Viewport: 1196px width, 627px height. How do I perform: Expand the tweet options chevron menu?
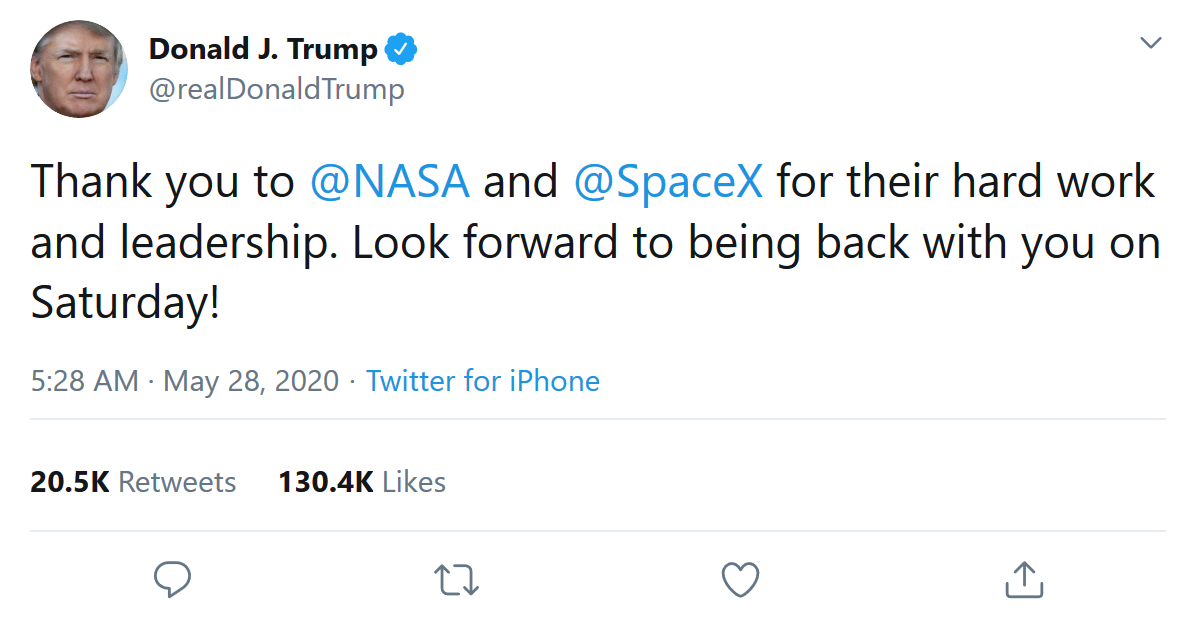tap(1151, 43)
